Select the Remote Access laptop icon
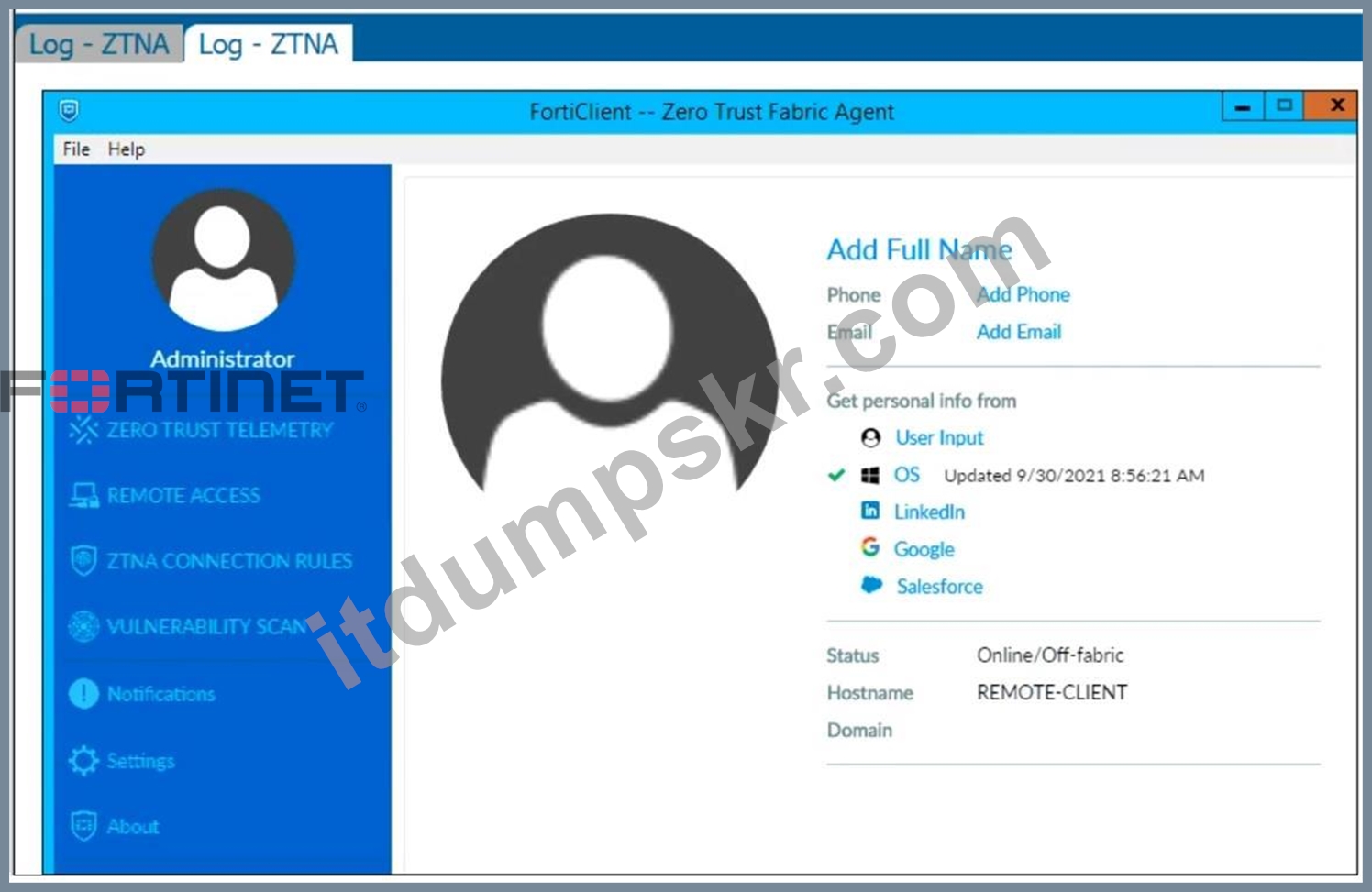The image size is (1372, 892). 83,495
